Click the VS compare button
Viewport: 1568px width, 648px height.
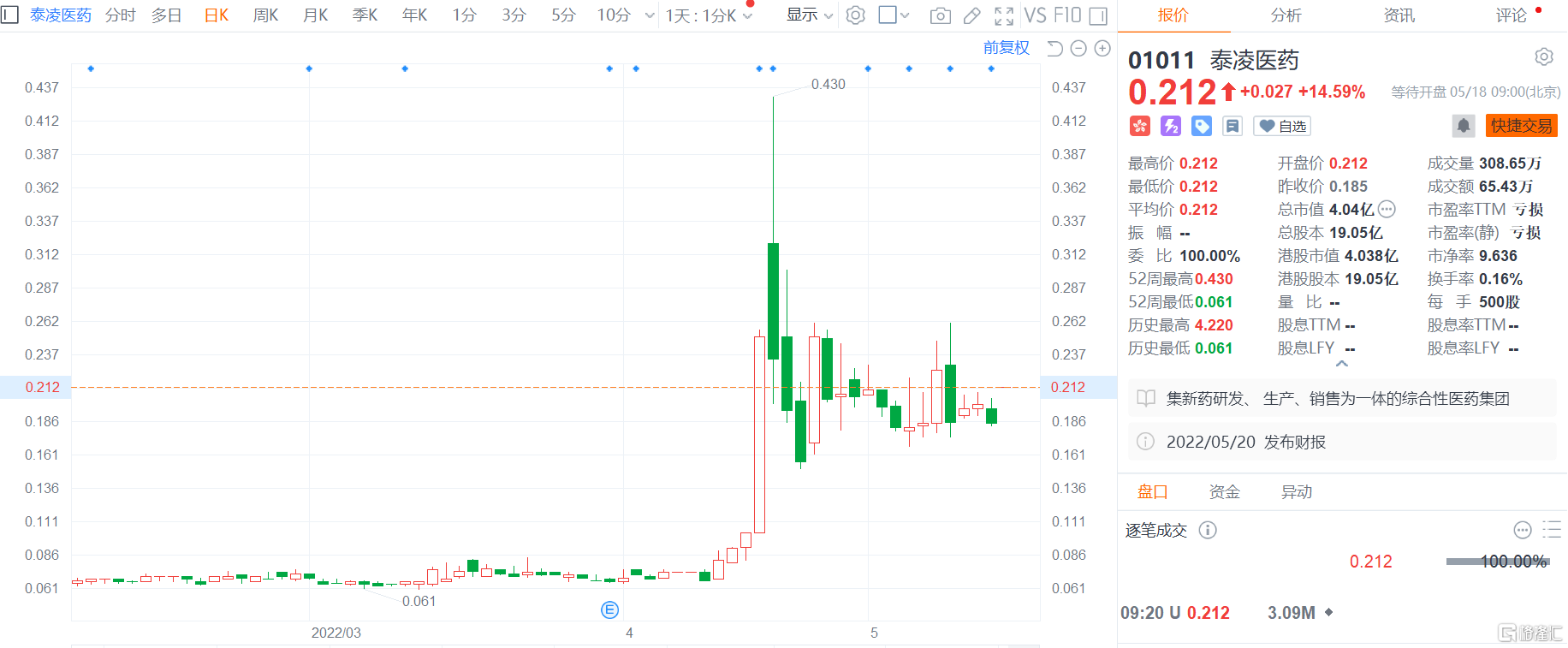click(1035, 15)
